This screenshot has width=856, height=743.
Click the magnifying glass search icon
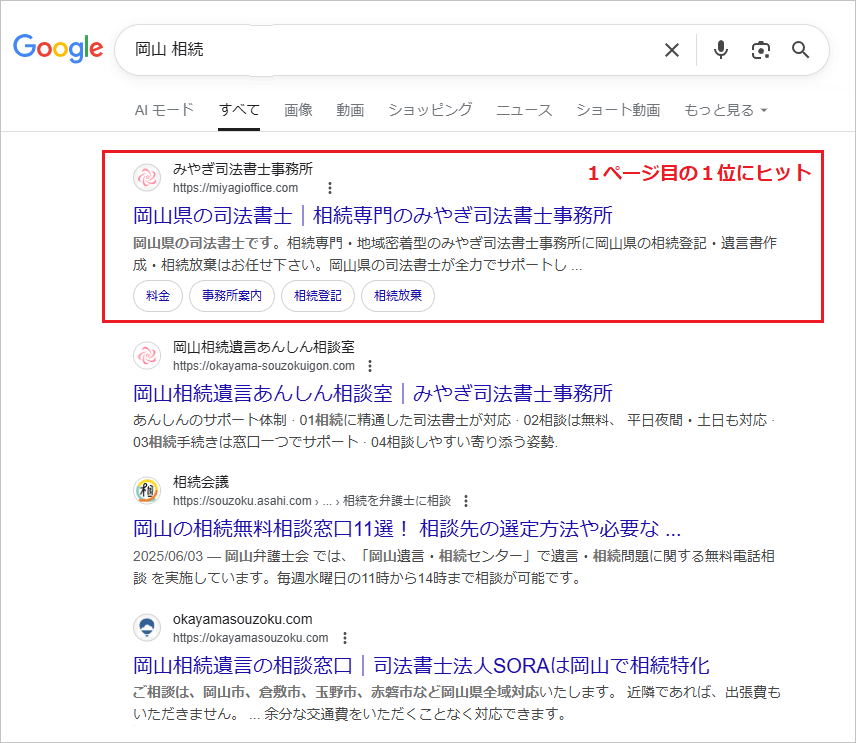point(800,50)
